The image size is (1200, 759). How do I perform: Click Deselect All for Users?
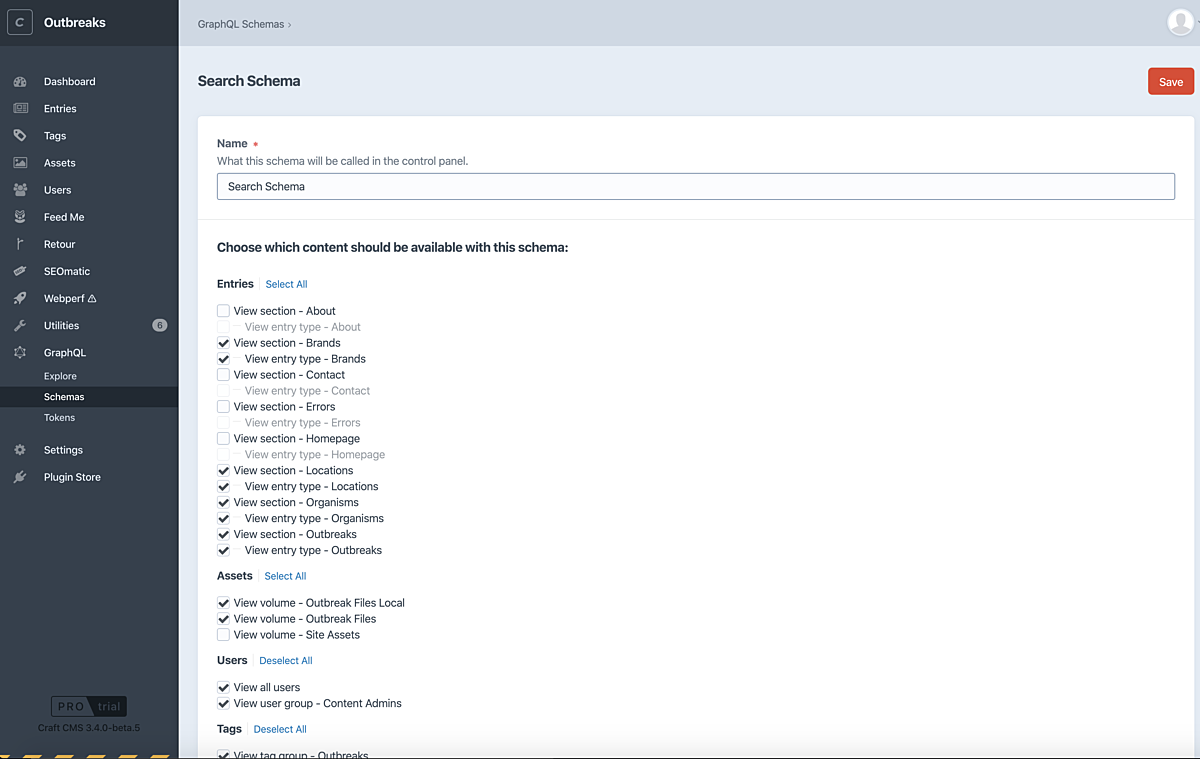click(286, 660)
